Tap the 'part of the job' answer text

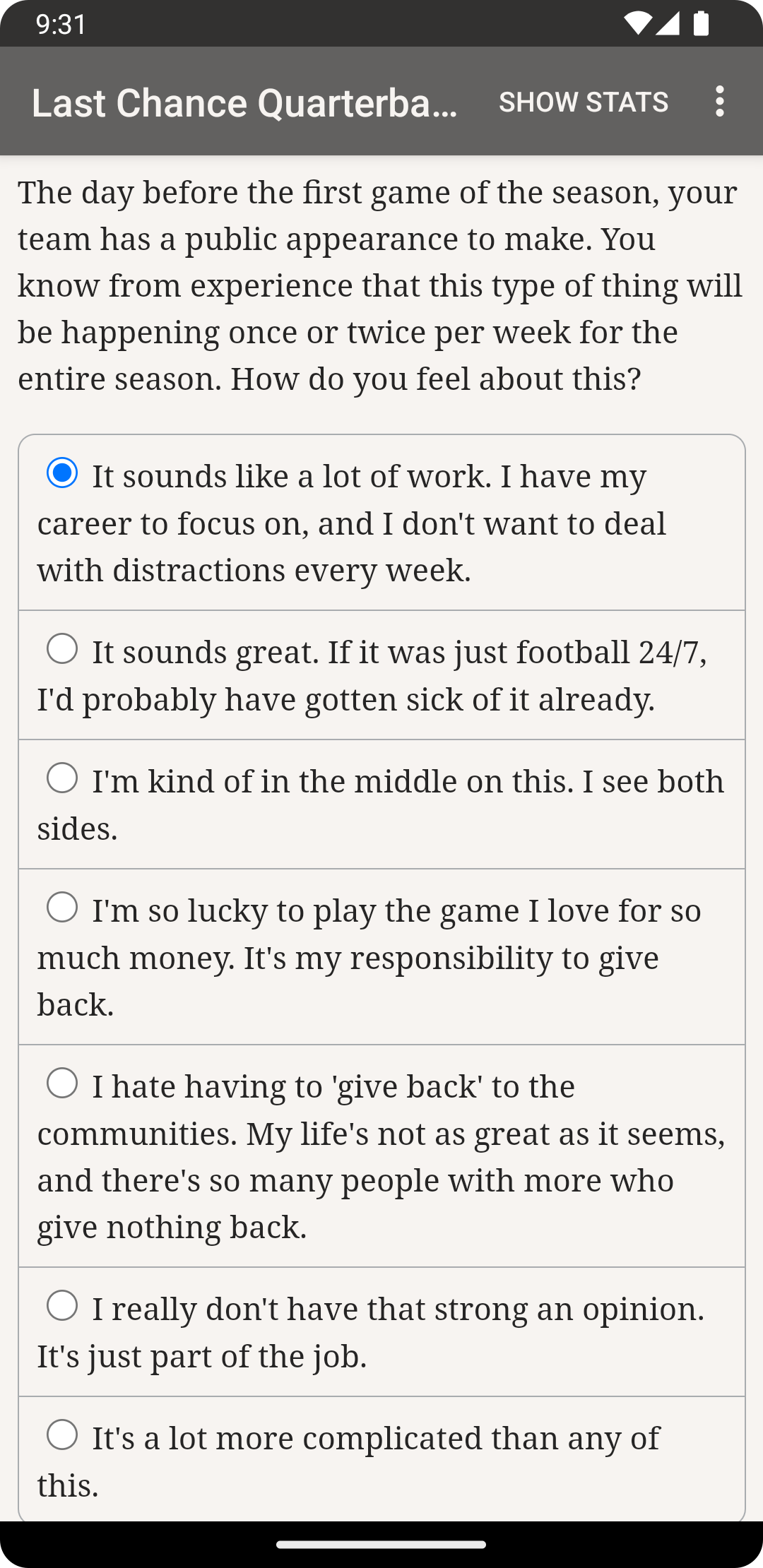202,1356
